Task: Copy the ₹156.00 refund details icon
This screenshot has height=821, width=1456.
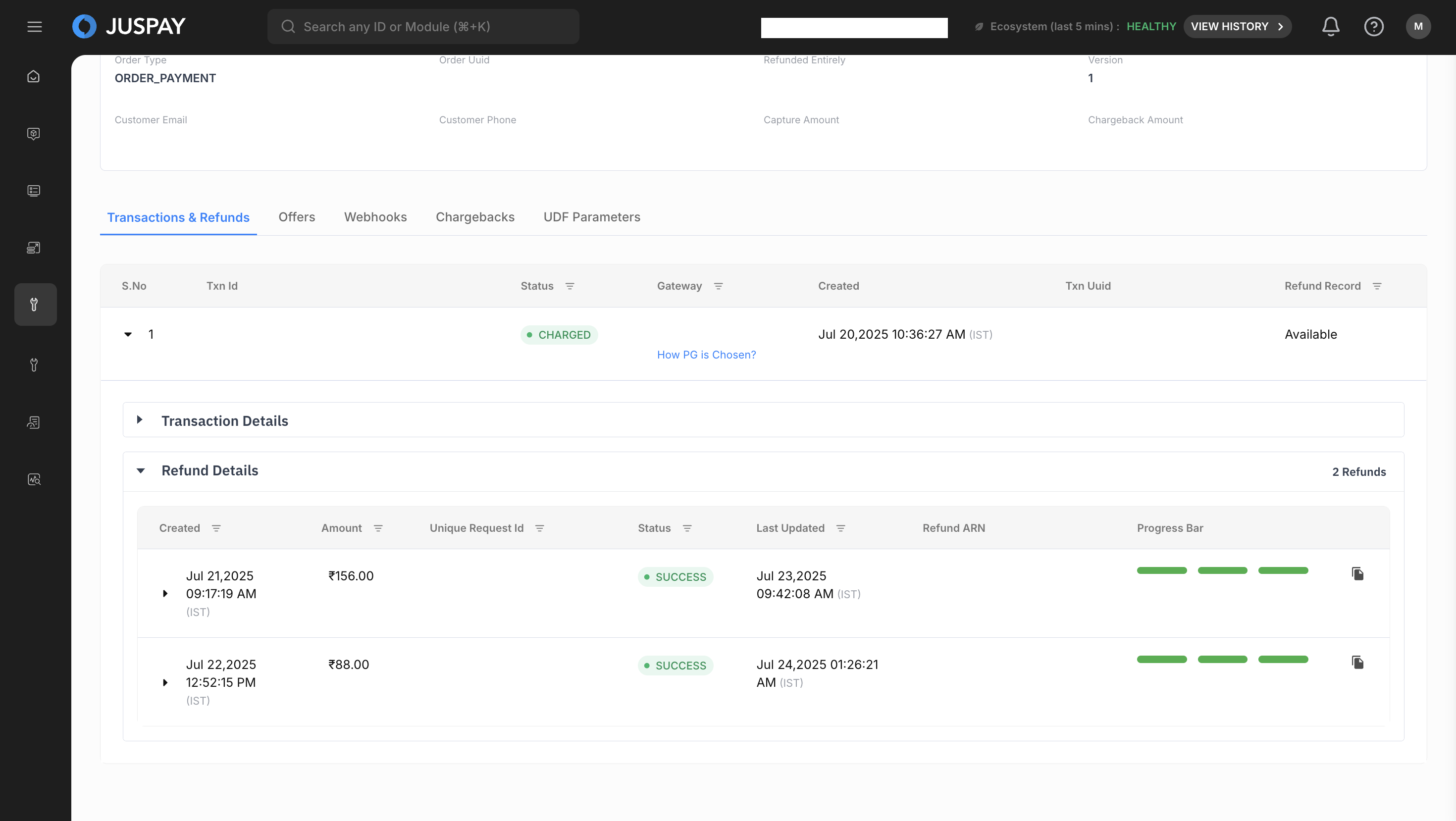Action: 1357,573
